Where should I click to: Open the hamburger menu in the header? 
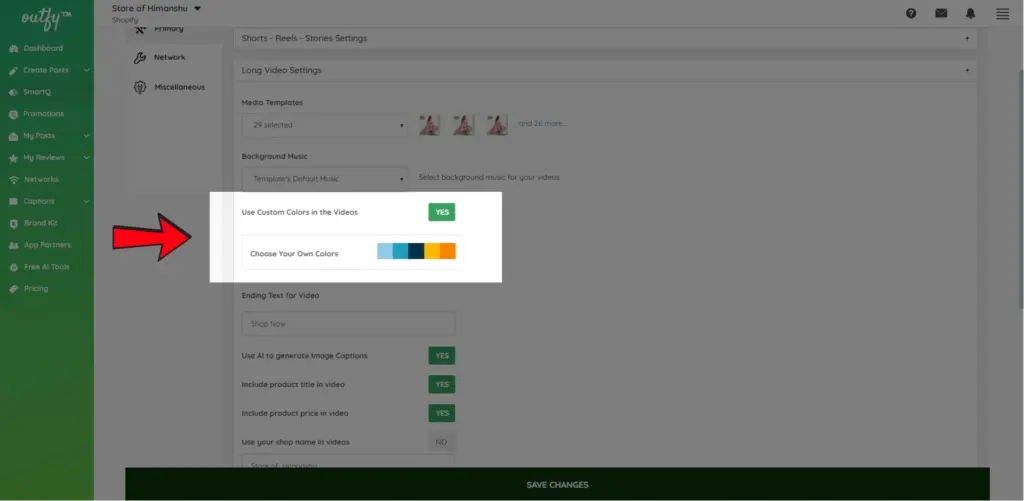click(x=1002, y=13)
